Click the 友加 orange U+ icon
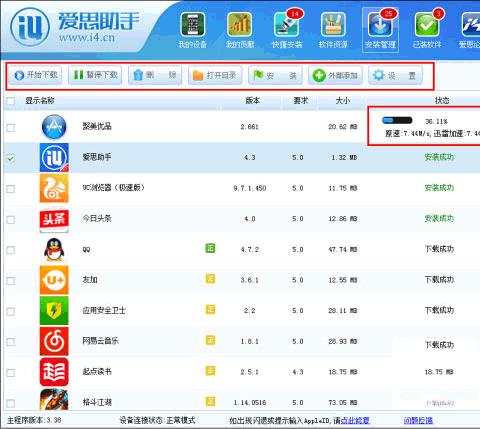 click(54, 280)
